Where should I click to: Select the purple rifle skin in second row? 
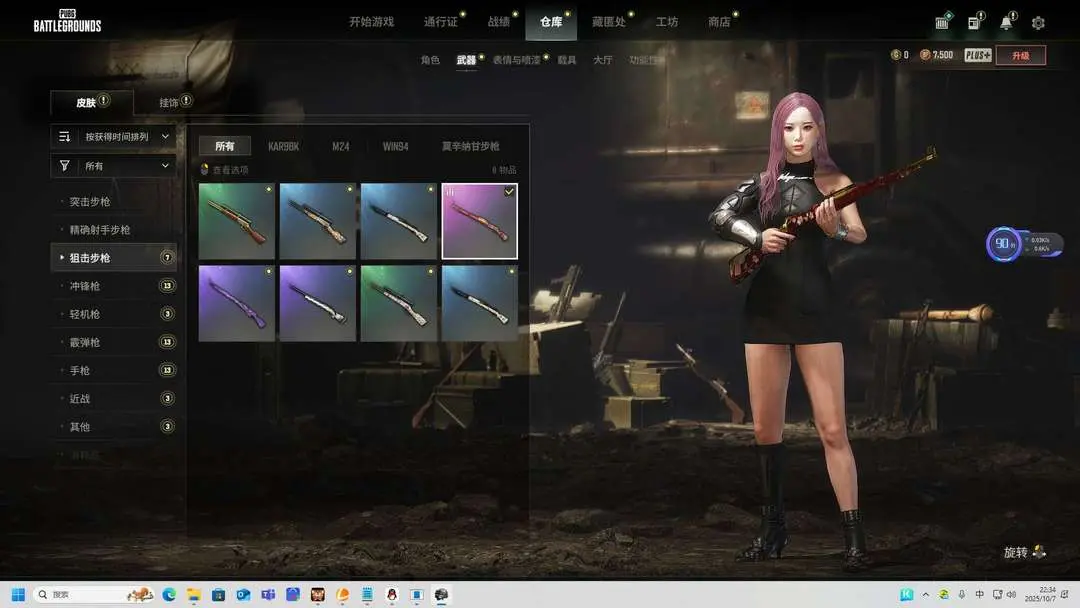(x=237, y=303)
